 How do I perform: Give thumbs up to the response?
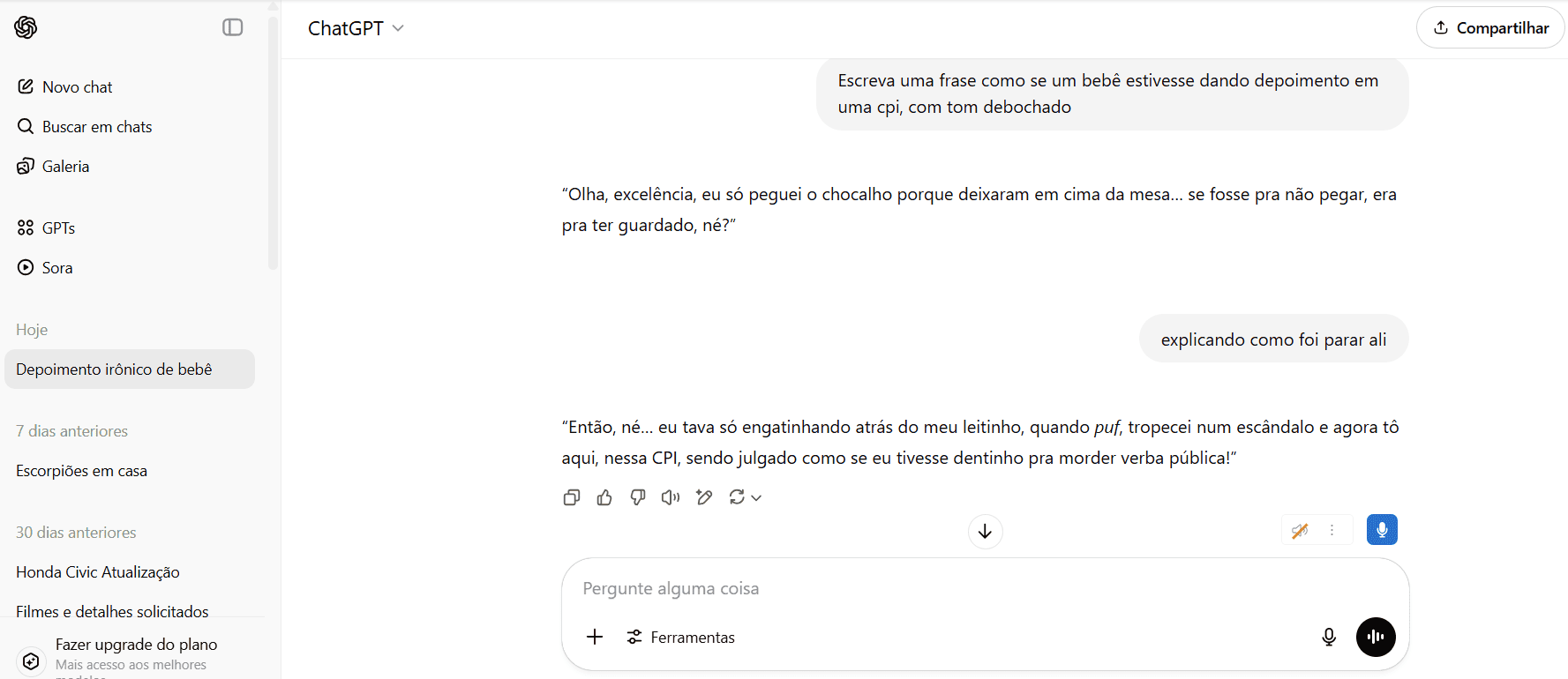(x=604, y=497)
